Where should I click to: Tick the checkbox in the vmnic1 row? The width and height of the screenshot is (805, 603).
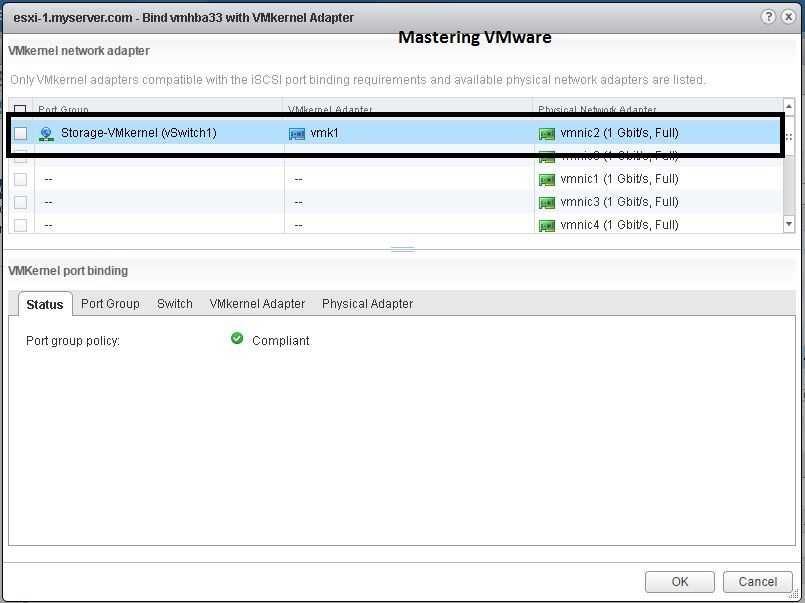[21, 179]
